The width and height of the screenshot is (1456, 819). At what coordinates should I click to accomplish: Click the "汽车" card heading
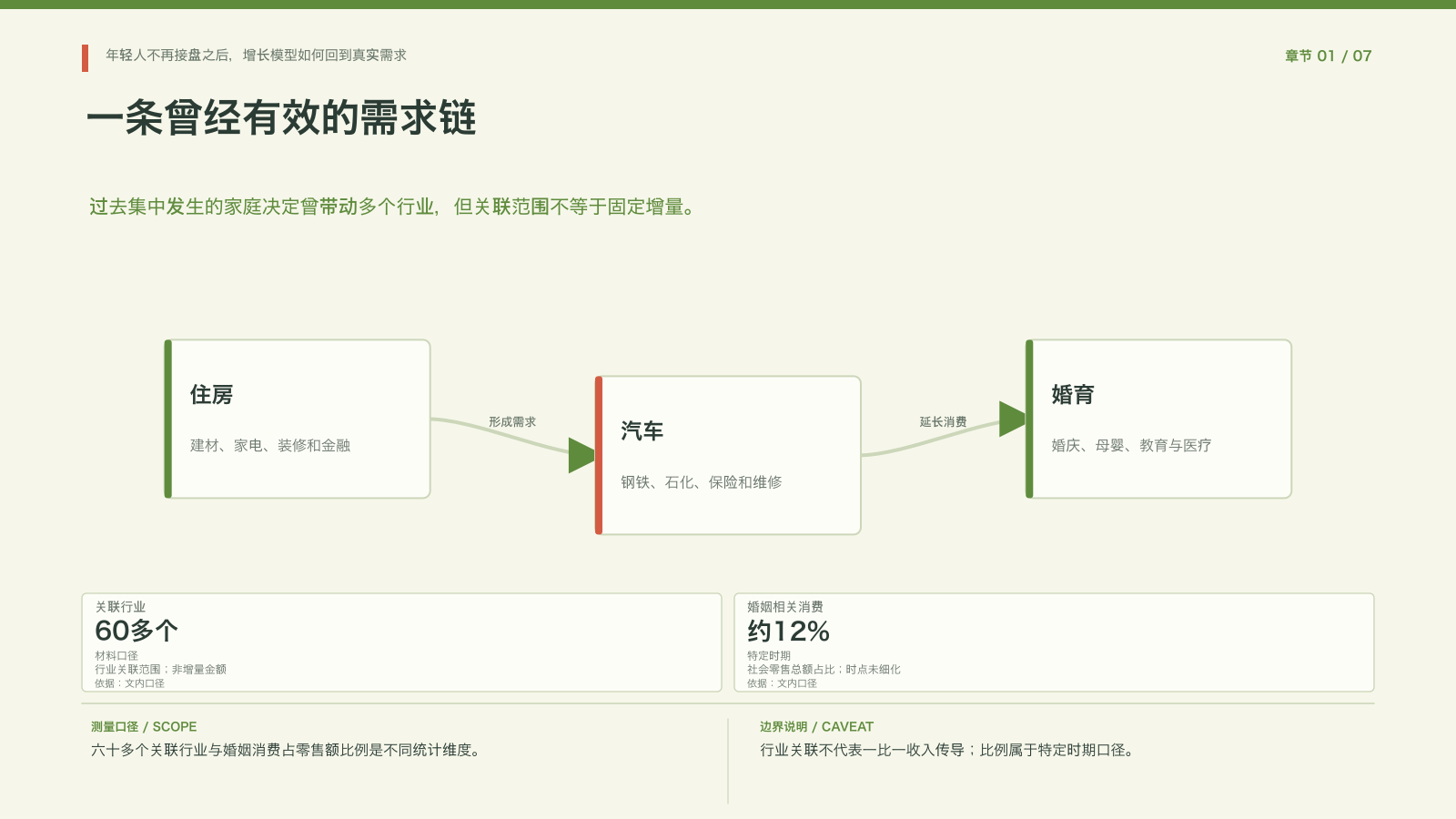tap(642, 431)
